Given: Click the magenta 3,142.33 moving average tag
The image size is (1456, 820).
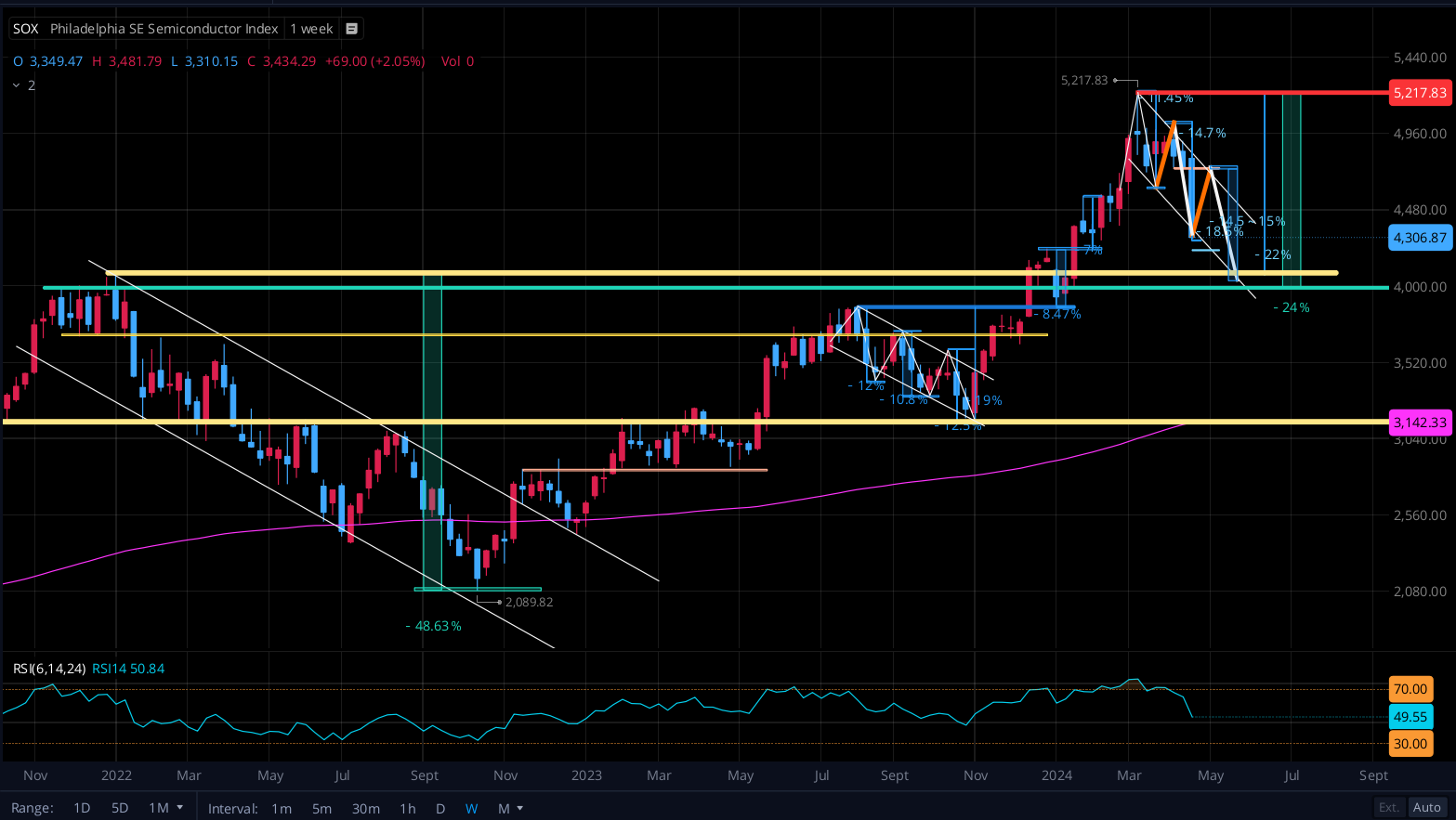Looking at the screenshot, I should (x=1419, y=422).
